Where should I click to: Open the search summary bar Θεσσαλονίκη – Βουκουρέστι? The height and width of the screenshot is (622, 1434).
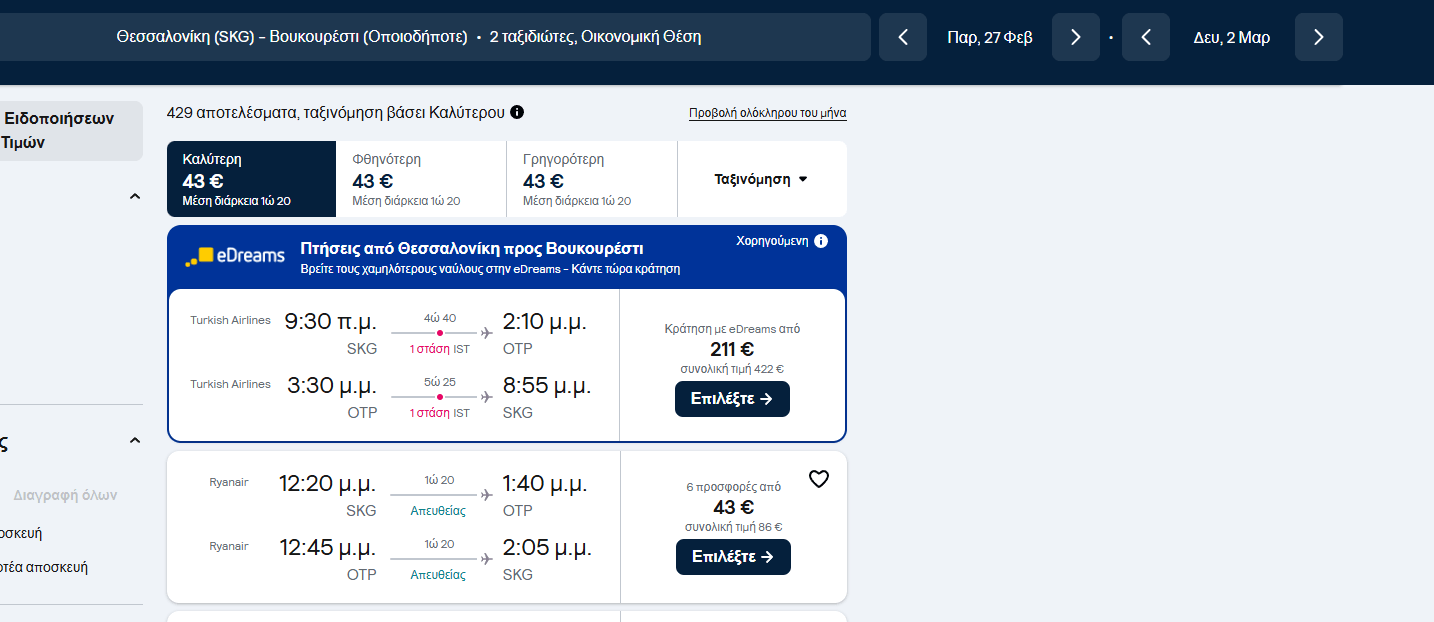408,38
